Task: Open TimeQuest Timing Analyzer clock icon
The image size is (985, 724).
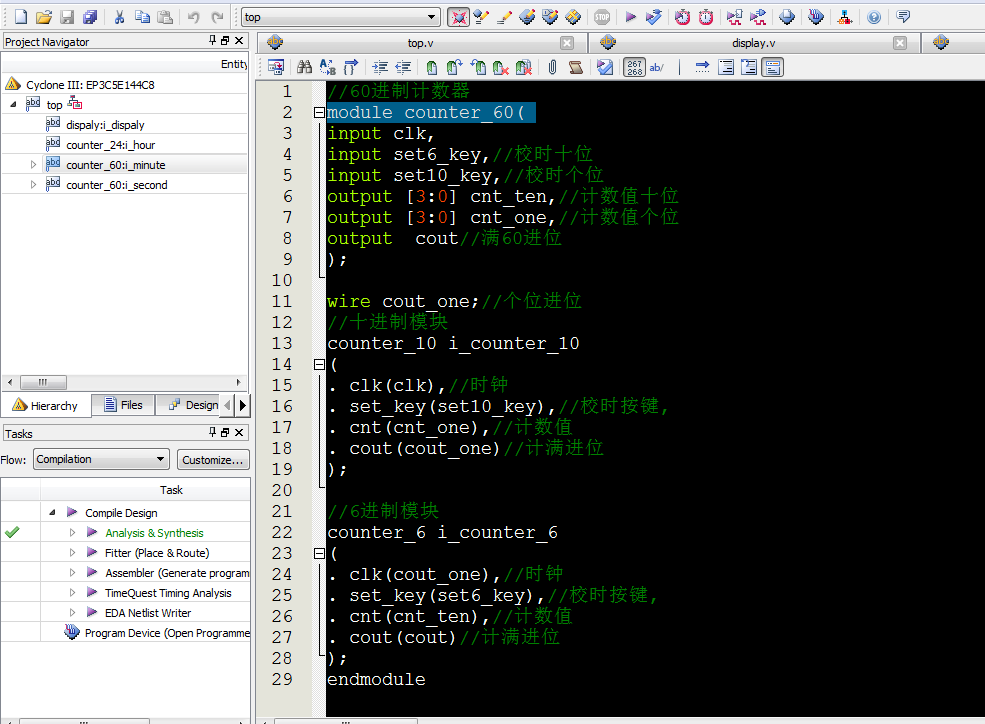Action: (706, 17)
